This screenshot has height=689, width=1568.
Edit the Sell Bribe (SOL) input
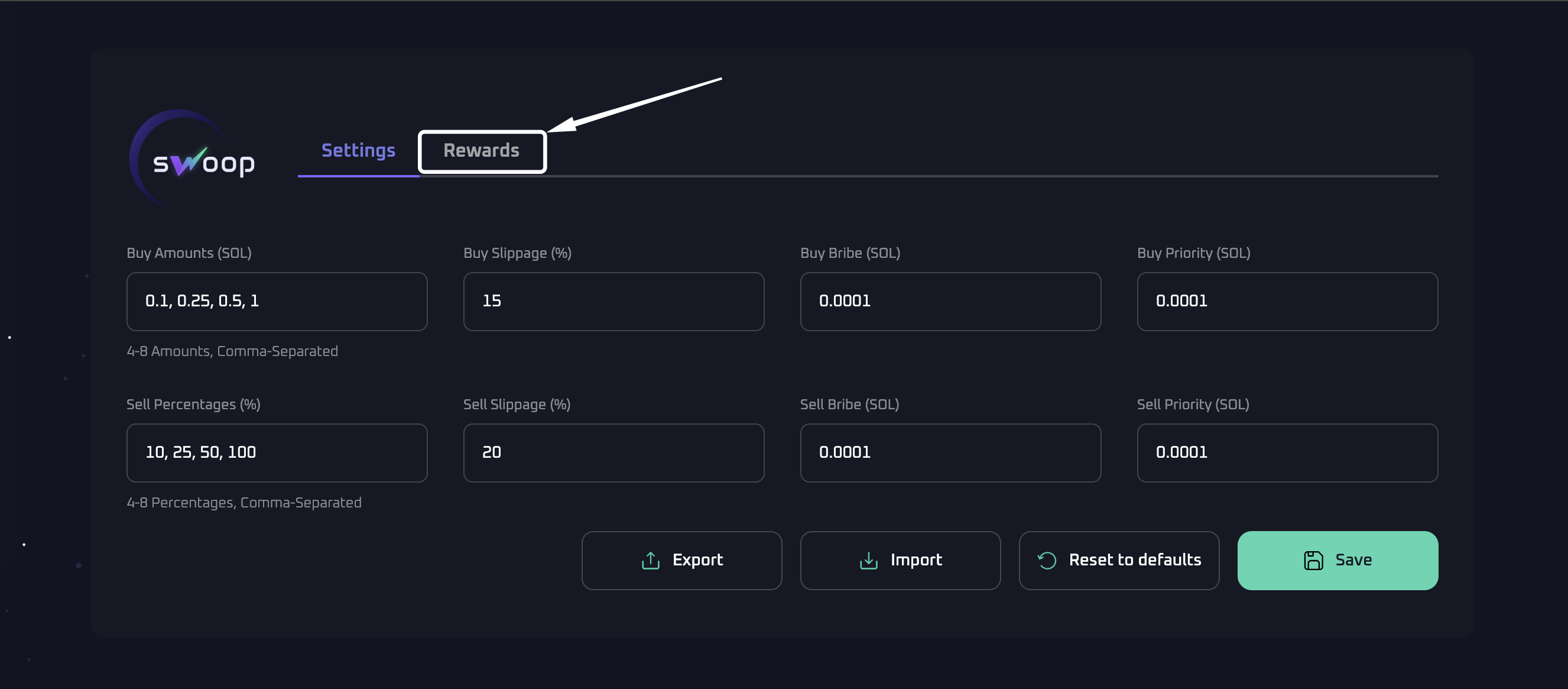950,452
